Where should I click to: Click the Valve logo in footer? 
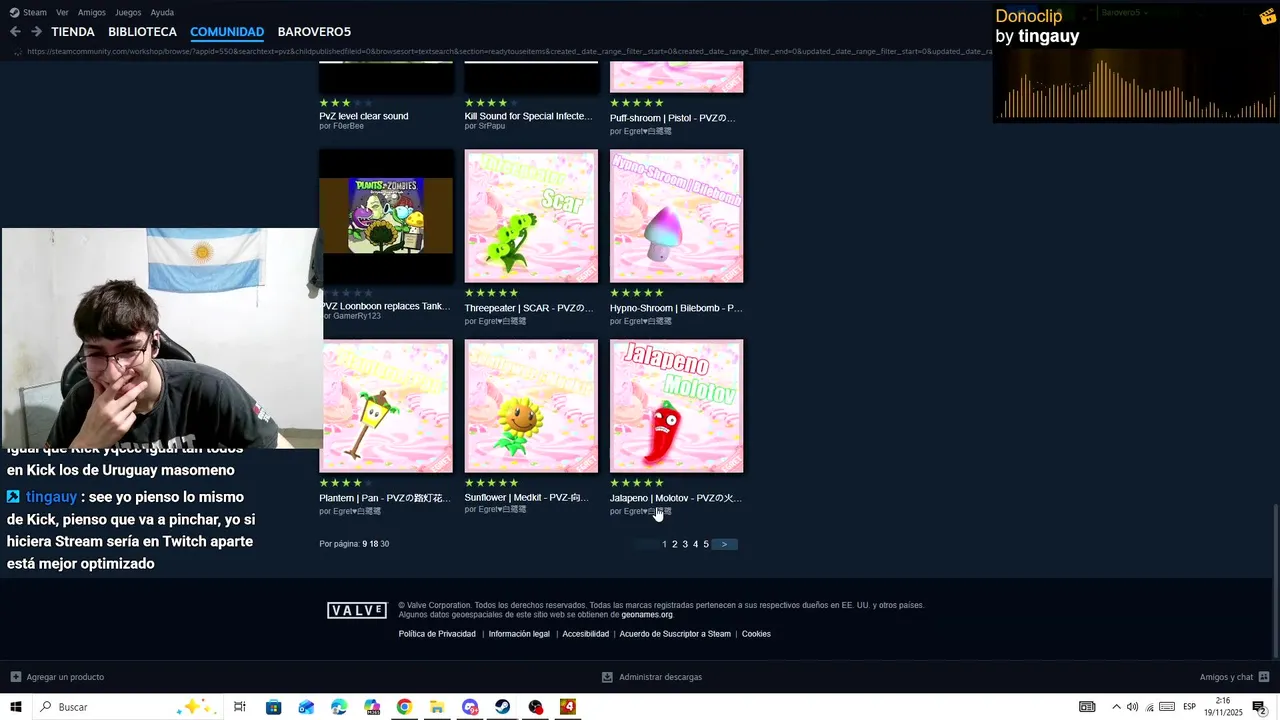pyautogui.click(x=357, y=610)
